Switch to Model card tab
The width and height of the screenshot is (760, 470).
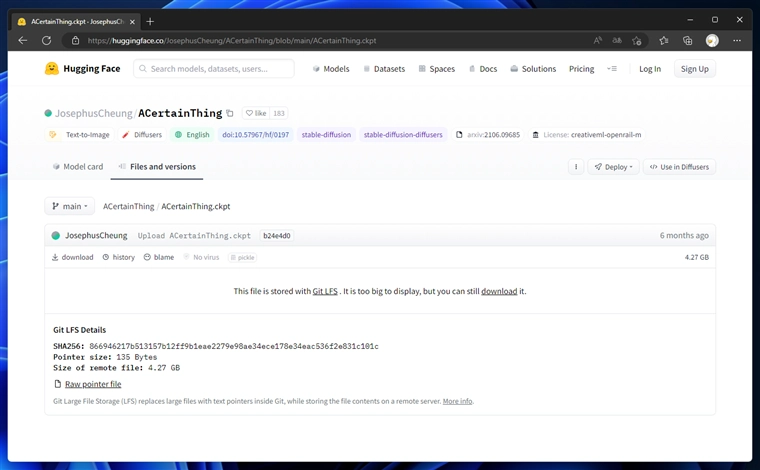tap(78, 167)
